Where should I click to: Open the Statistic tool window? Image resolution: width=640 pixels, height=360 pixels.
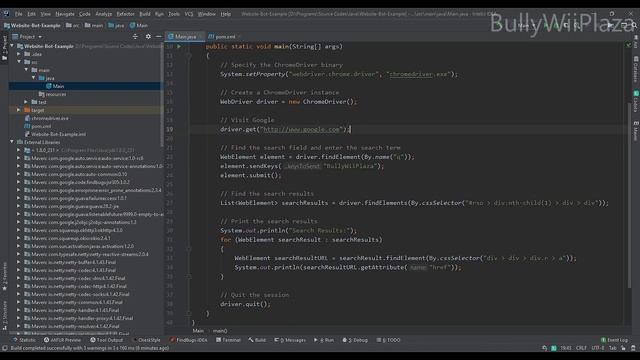pos(24,340)
